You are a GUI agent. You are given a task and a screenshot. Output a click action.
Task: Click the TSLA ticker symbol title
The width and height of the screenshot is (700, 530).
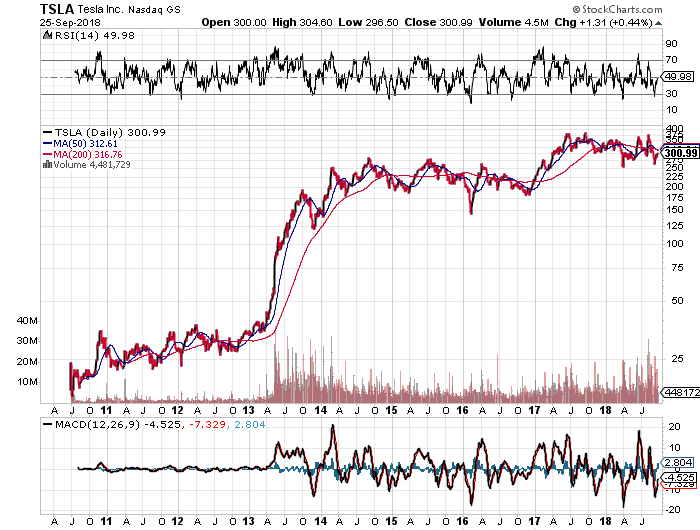click(x=57, y=9)
